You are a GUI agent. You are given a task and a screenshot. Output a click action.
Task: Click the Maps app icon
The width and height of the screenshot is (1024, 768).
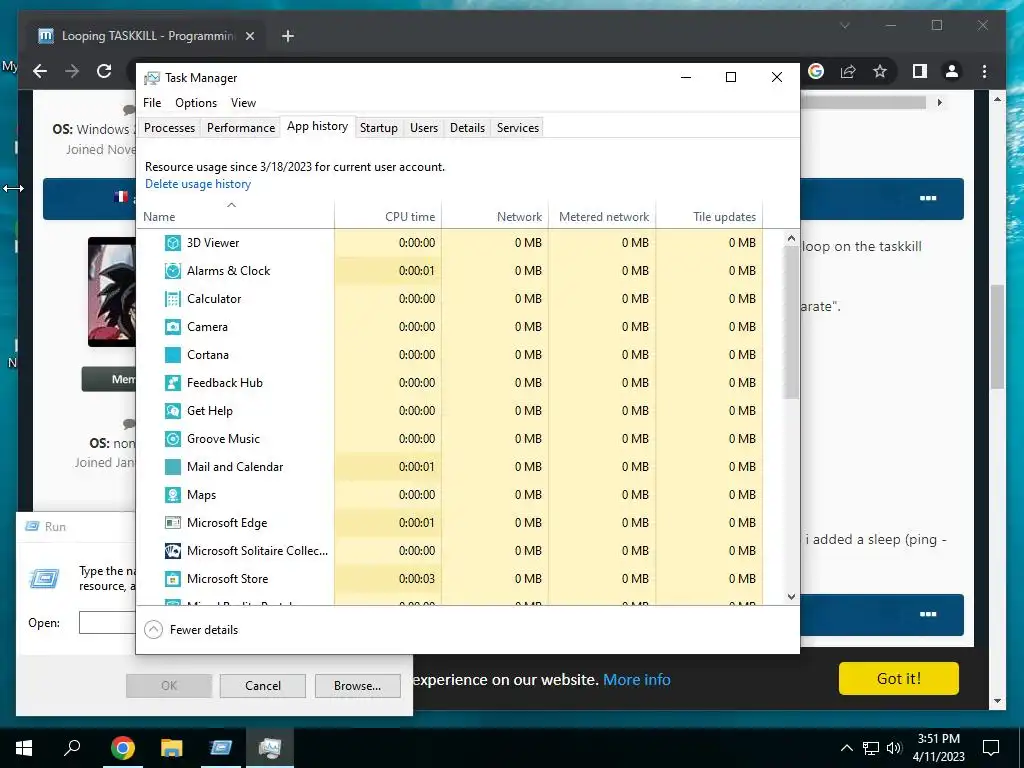[x=172, y=496]
